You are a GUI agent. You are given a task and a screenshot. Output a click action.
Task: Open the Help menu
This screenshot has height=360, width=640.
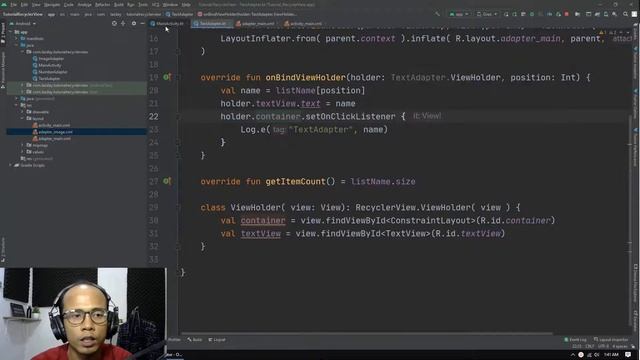tap(186, 4)
